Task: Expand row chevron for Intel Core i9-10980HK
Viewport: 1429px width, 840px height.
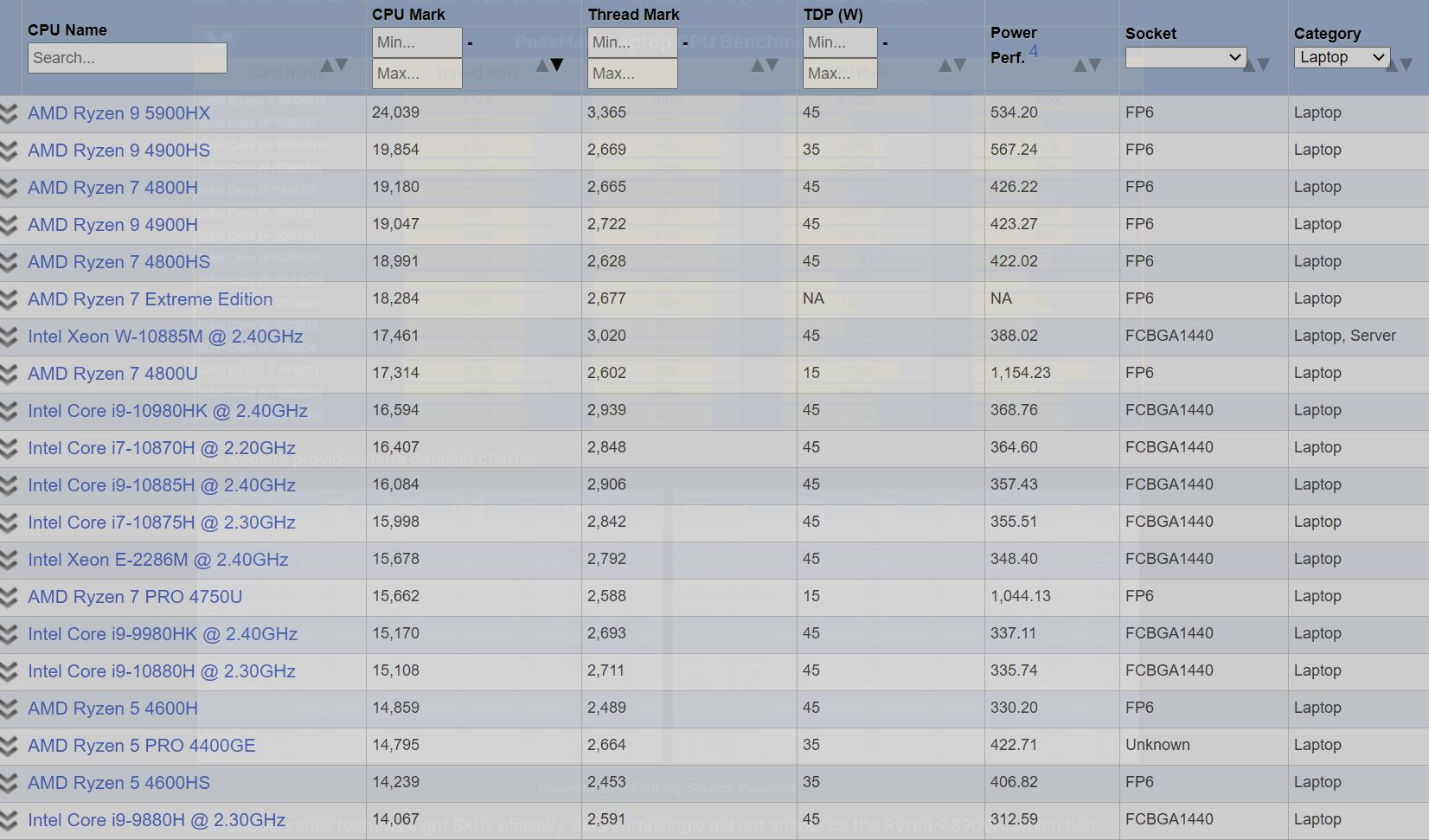Action: pyautogui.click(x=9, y=411)
